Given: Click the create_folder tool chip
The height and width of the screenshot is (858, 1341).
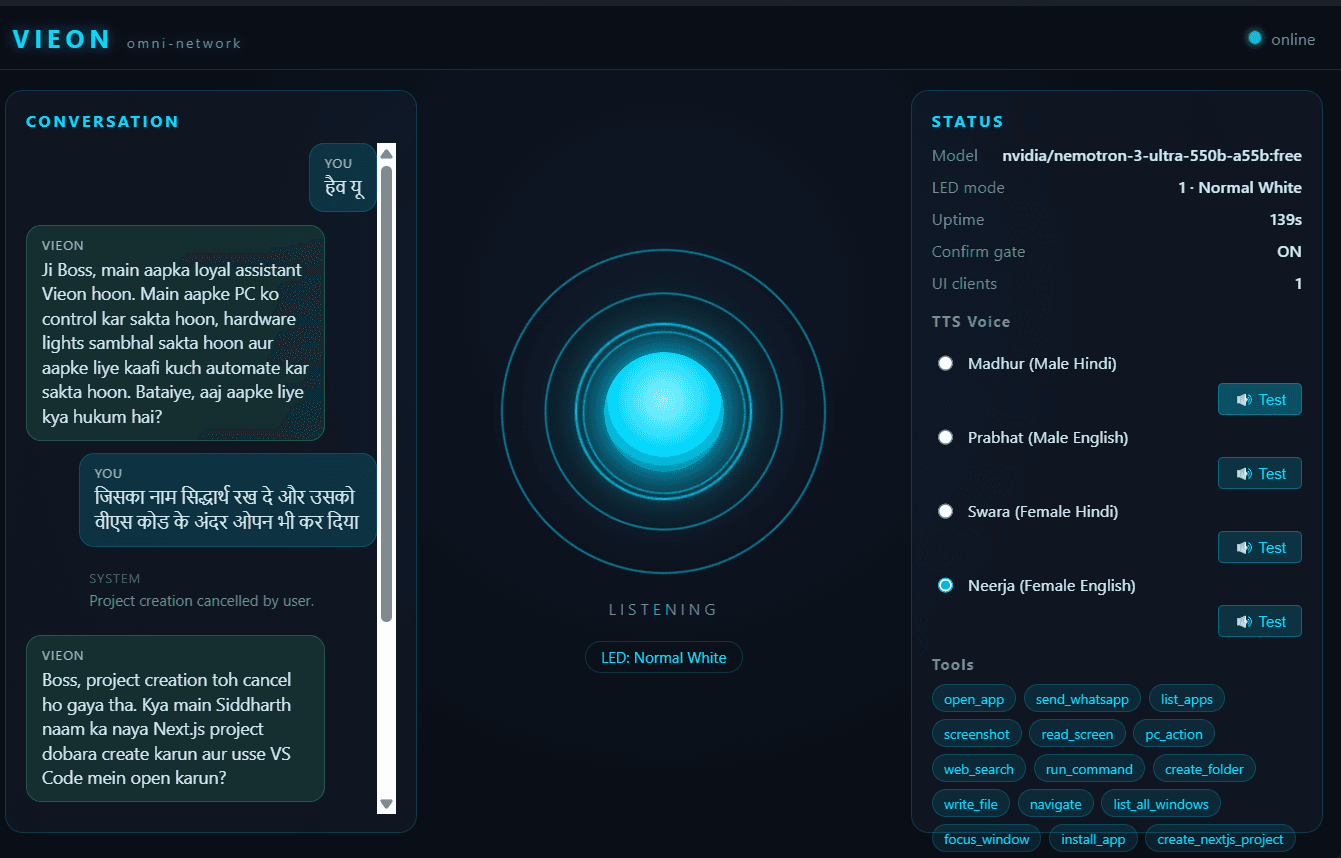Looking at the screenshot, I should point(1204,769).
